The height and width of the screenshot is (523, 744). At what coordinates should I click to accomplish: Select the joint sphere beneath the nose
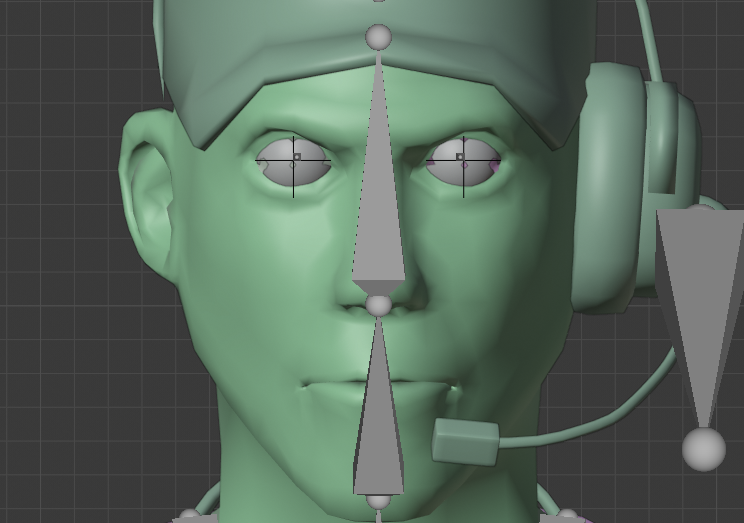click(x=379, y=306)
